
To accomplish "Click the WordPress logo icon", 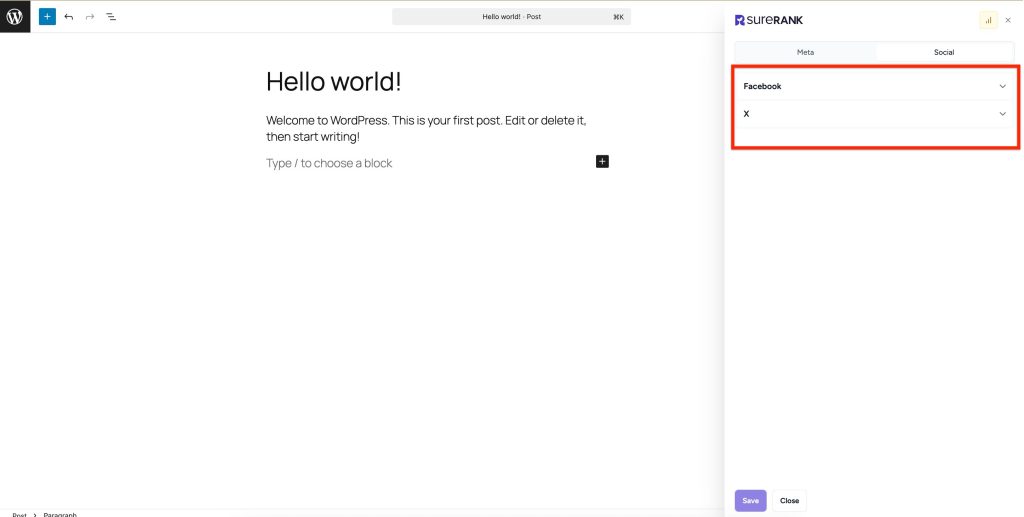I will pyautogui.click(x=15, y=16).
